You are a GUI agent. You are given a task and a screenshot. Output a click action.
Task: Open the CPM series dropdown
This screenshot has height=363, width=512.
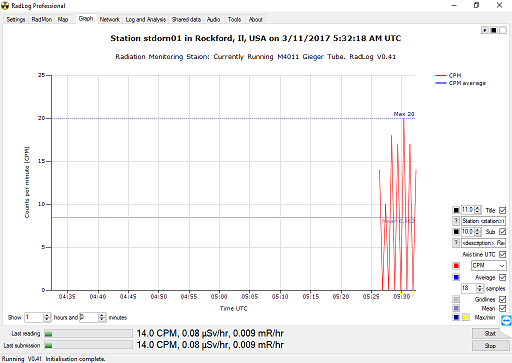(488, 266)
